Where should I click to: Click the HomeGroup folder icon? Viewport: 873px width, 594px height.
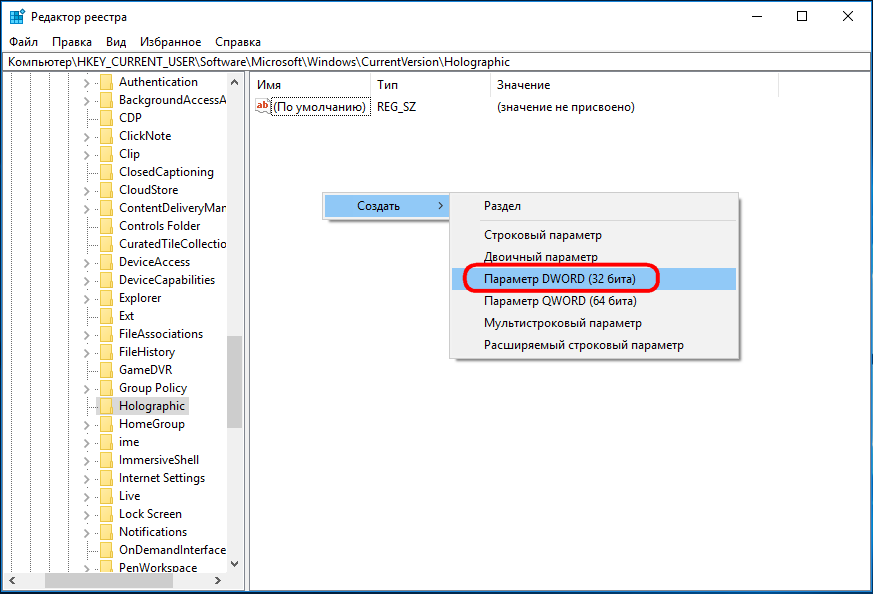pos(106,424)
